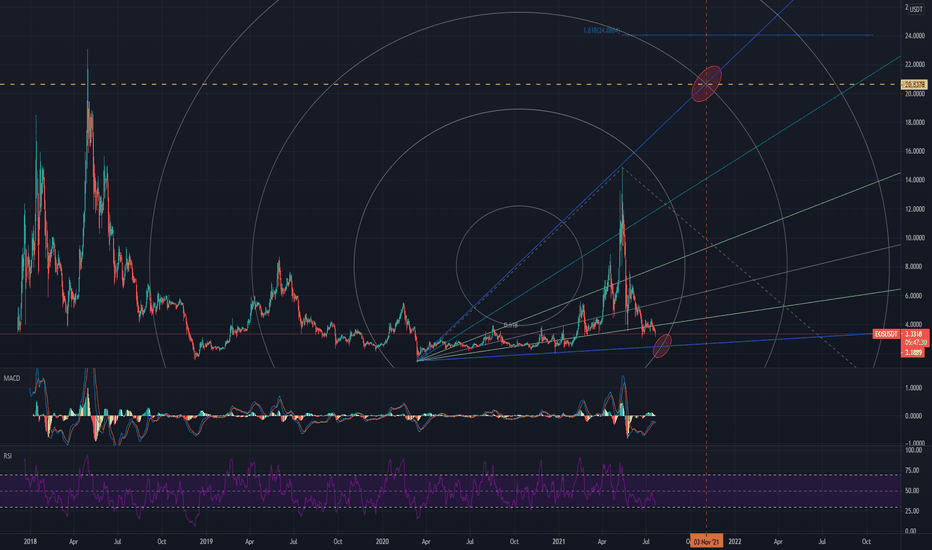Click the 14.0000 price axis value
Viewport: 932px width, 550px height.
[914, 180]
